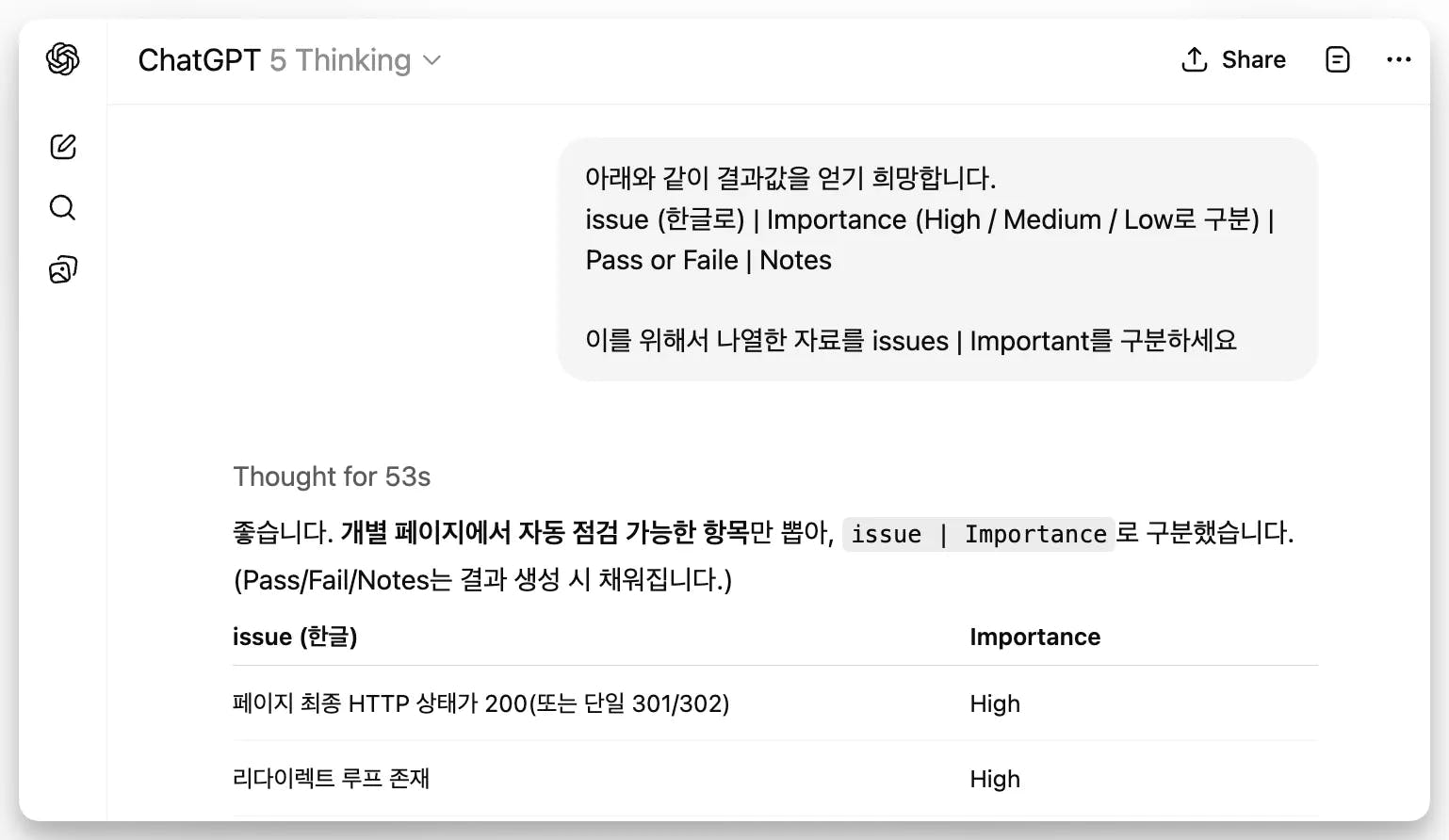Select the user message bubble
1449x840 pixels.
pyautogui.click(x=937, y=259)
